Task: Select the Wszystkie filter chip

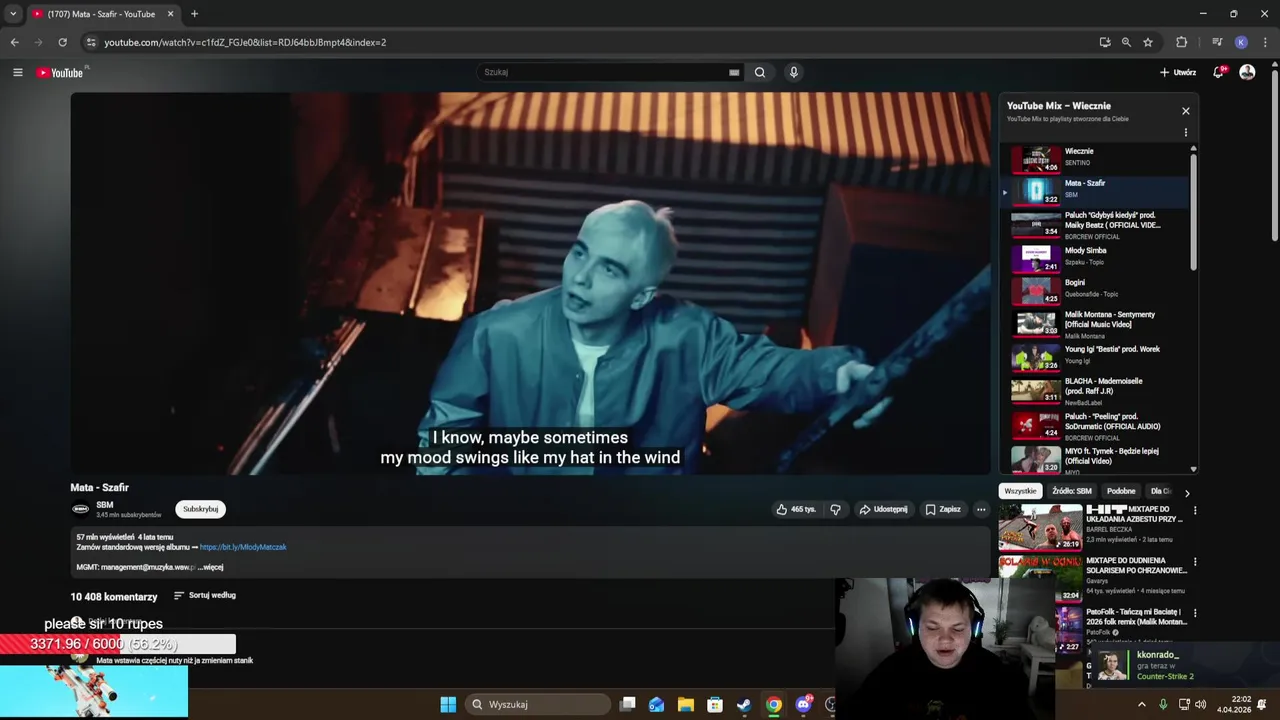Action: point(1020,491)
